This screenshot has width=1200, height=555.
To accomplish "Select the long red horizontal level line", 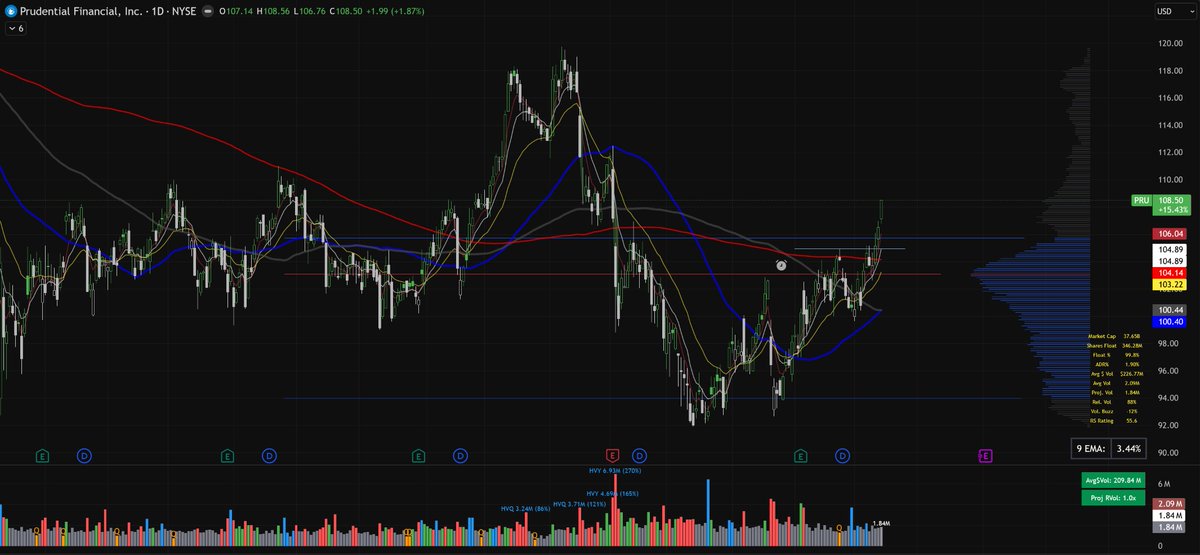I will tap(612, 274).
